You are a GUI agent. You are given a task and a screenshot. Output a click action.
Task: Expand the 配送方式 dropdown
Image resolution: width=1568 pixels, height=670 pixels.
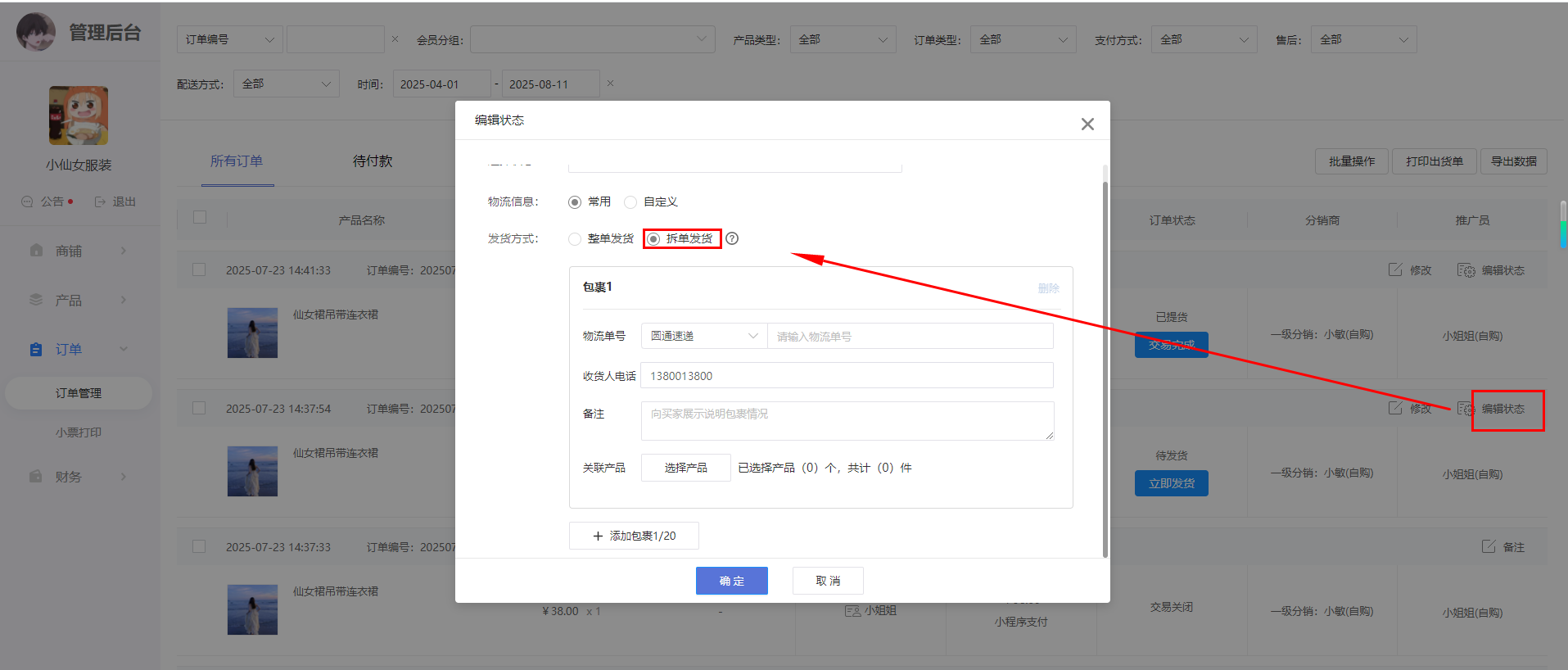click(286, 84)
